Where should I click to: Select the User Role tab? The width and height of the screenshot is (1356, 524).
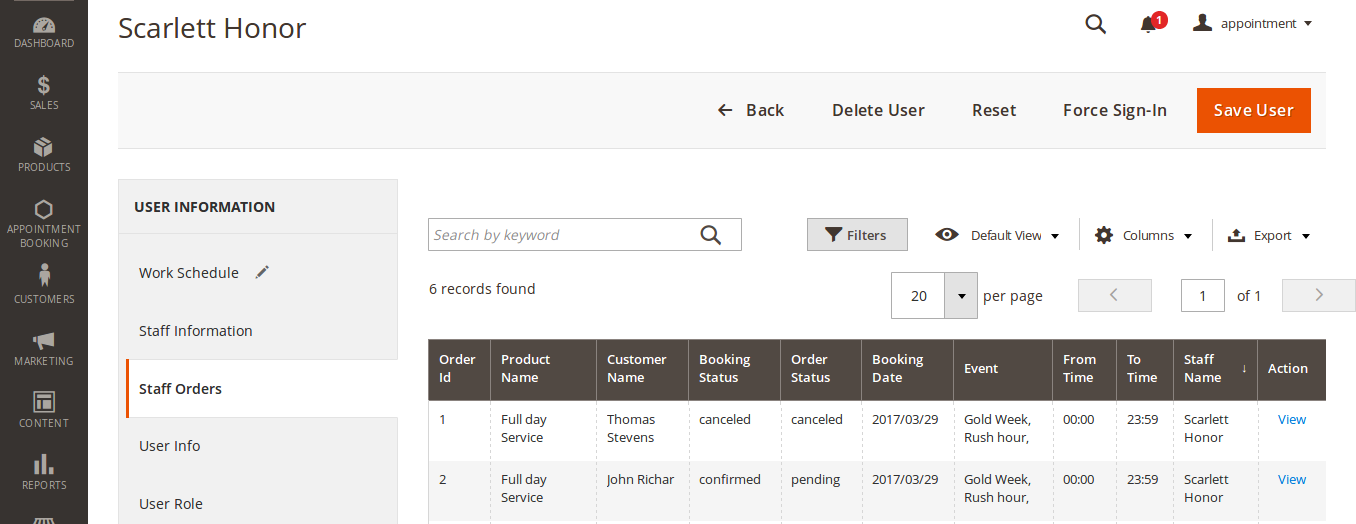click(x=171, y=504)
